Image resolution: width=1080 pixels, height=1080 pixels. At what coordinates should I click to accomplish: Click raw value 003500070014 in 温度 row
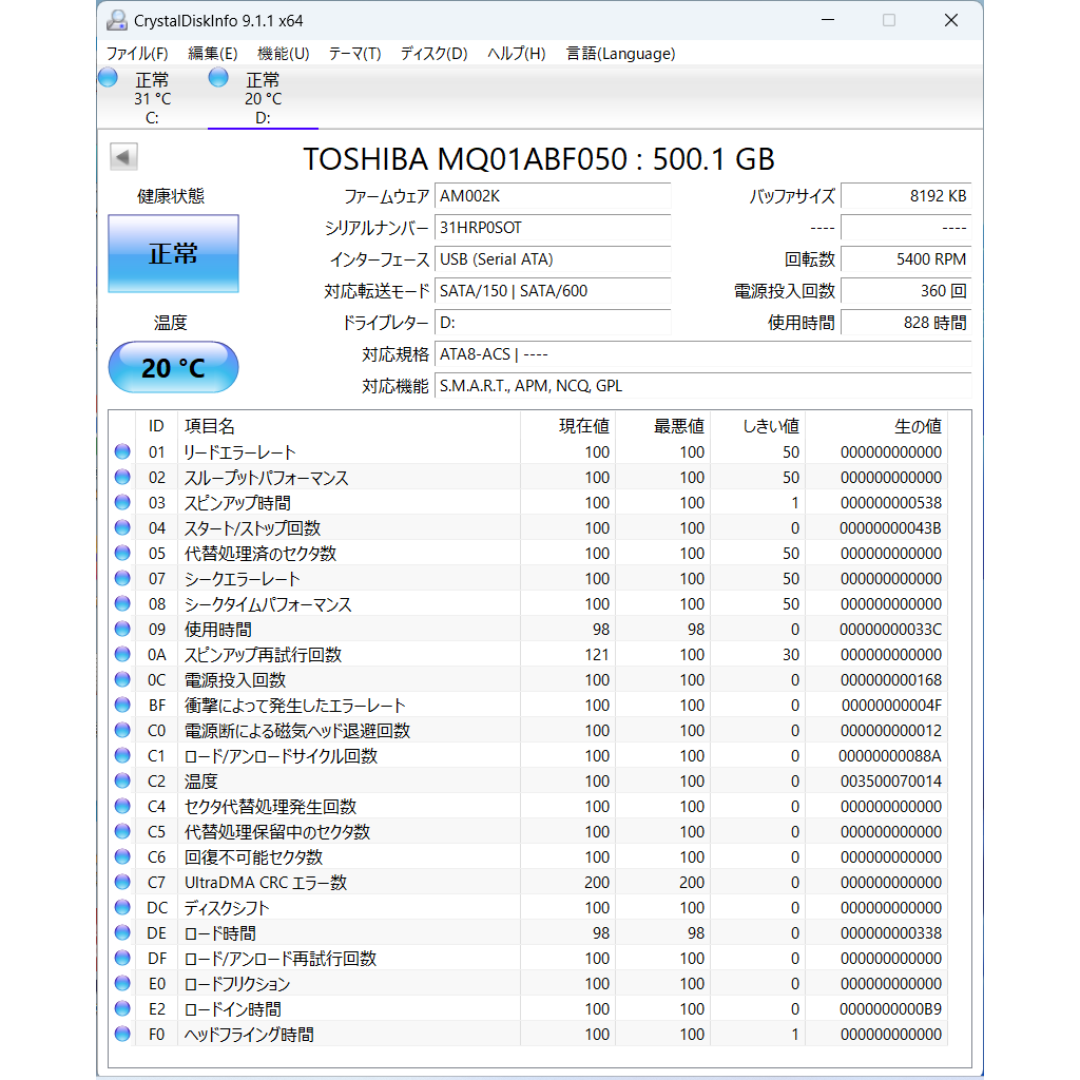pos(891,781)
